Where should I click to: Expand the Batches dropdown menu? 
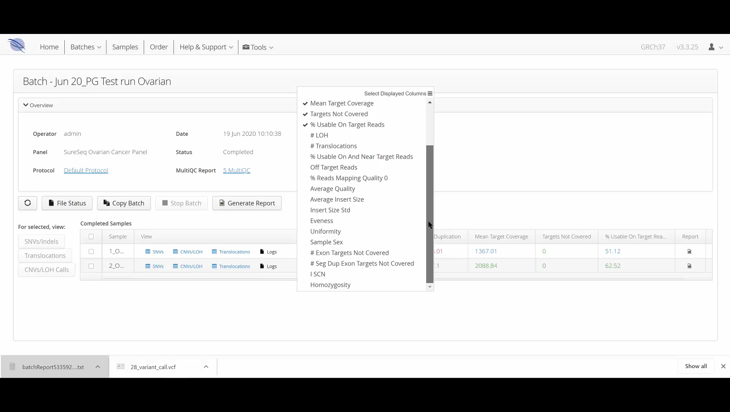86,47
